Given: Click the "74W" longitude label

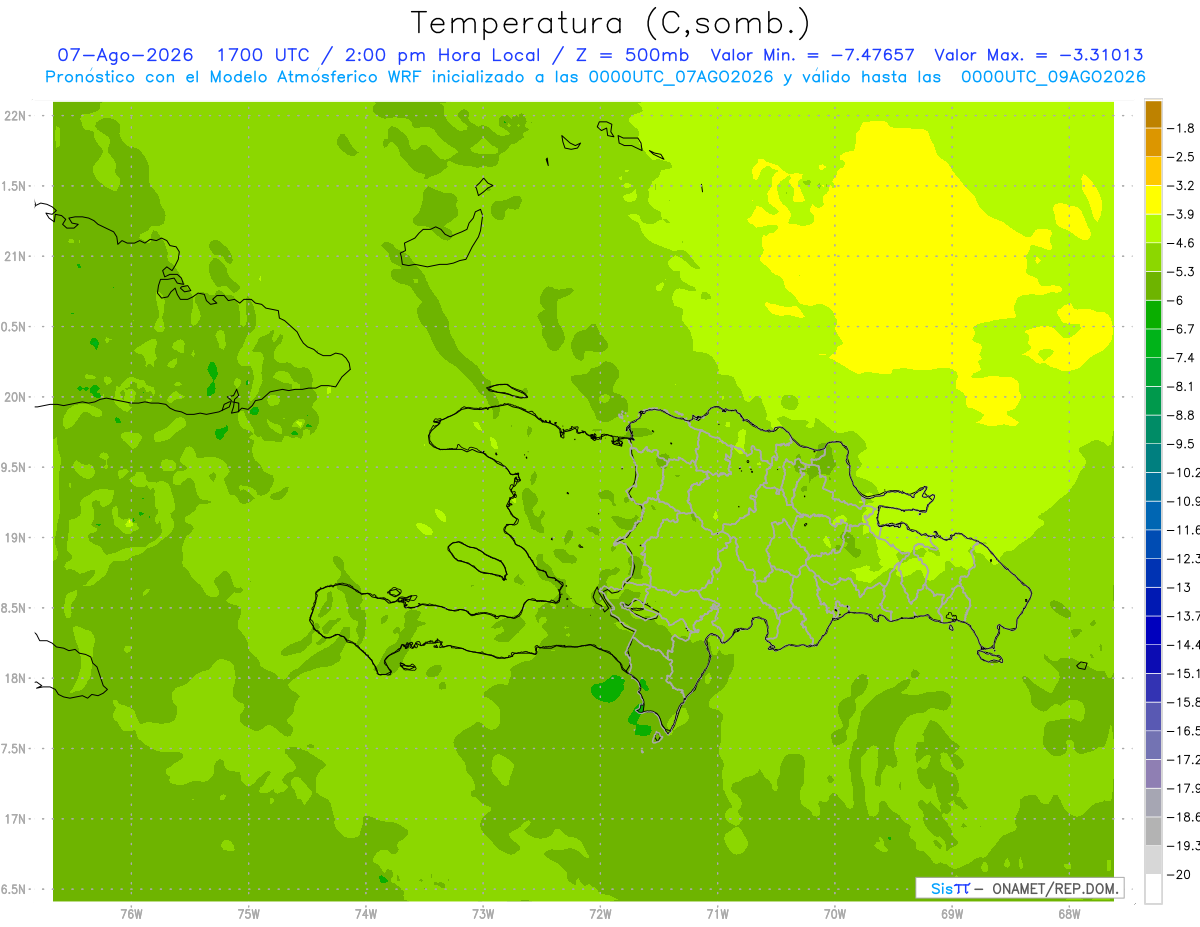Looking at the screenshot, I should tap(365, 913).
